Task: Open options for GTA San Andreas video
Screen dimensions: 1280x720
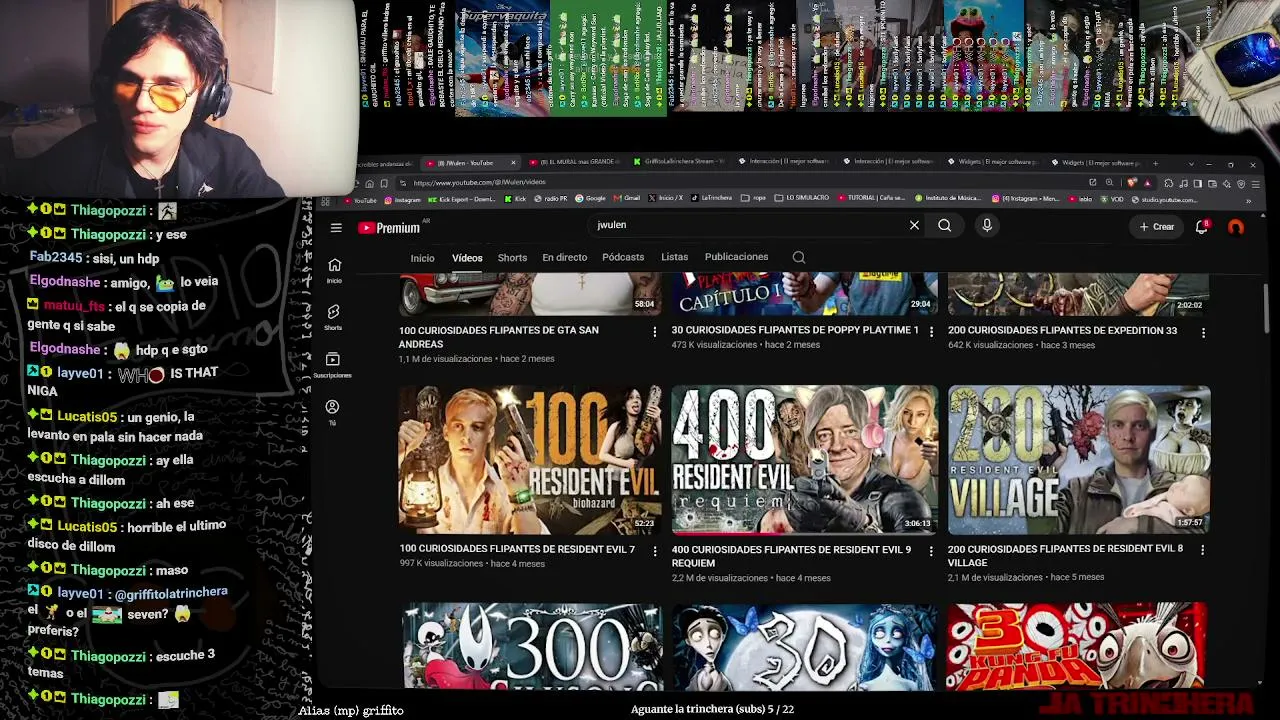Action: (655, 332)
